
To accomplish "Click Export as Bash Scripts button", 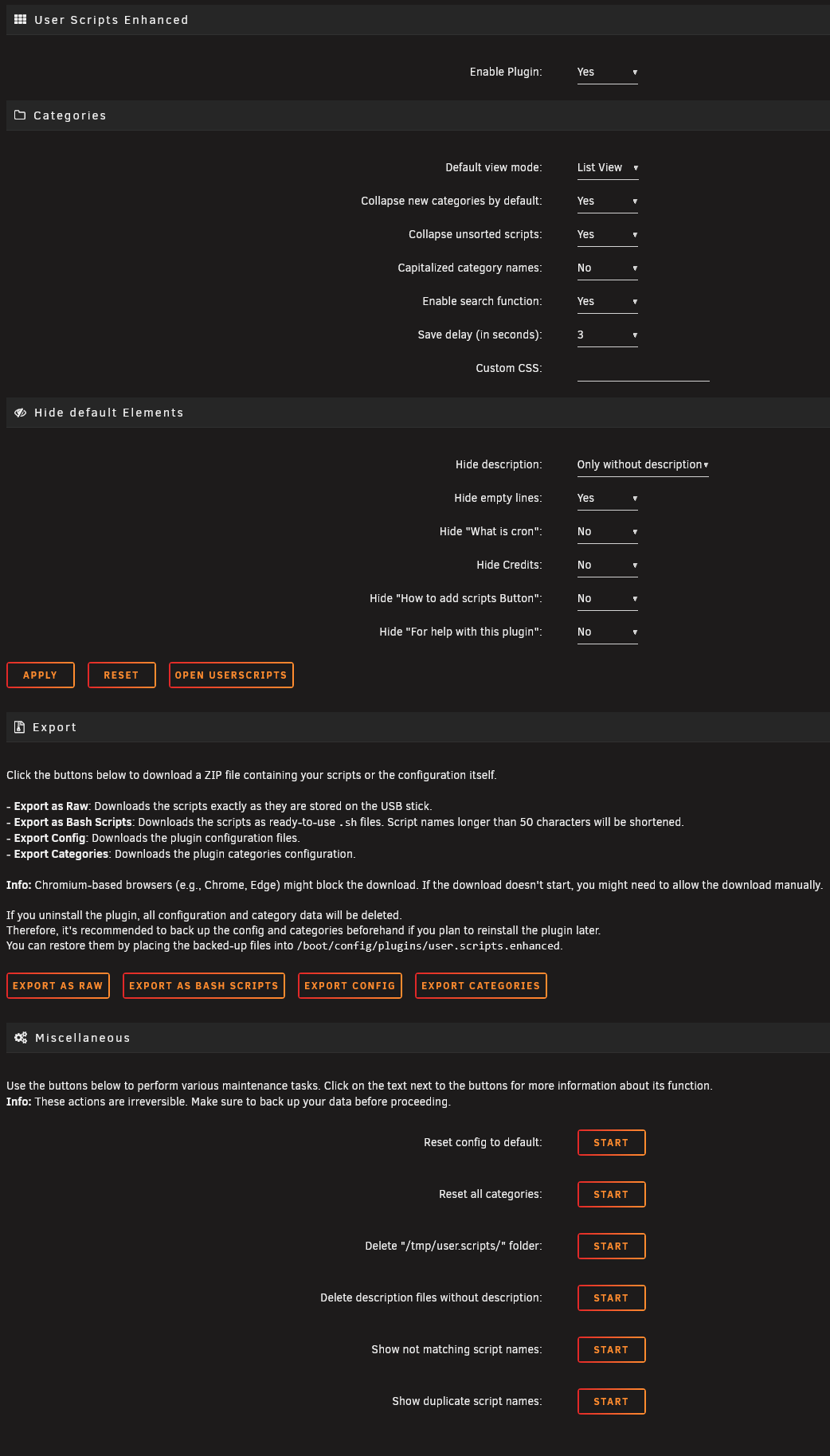I will click(x=204, y=985).
